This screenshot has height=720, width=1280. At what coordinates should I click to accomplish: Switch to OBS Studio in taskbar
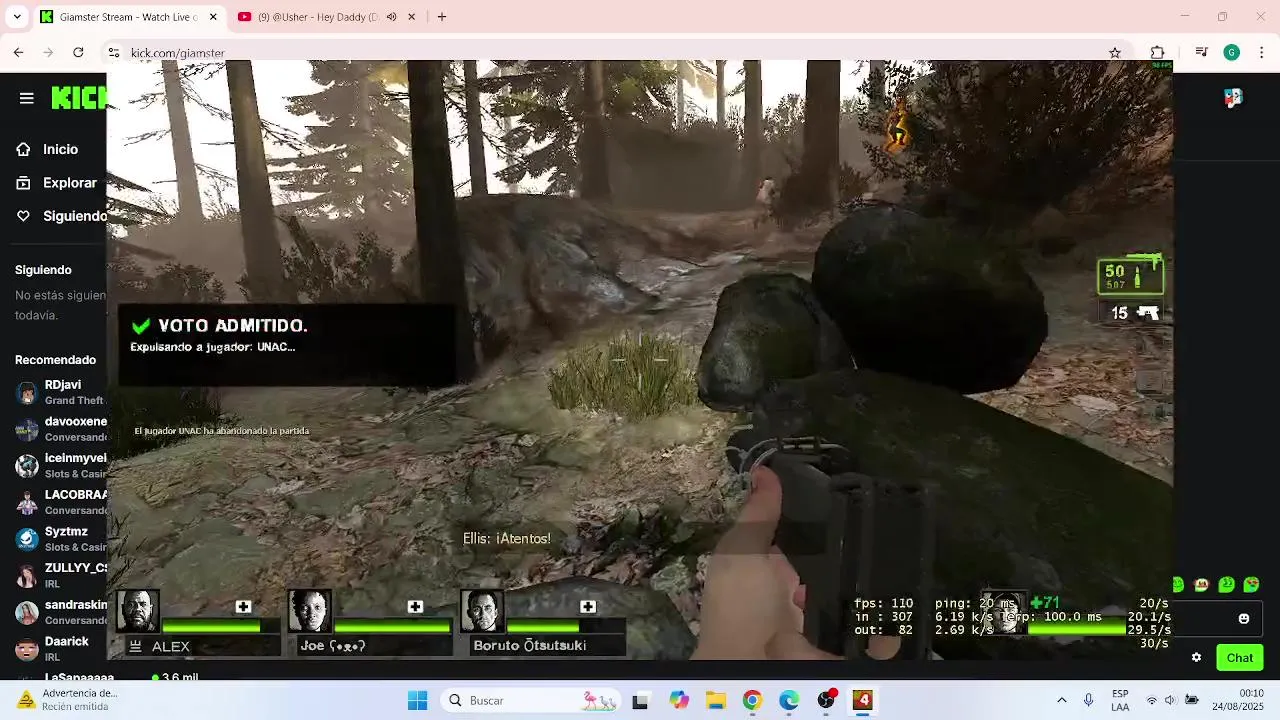826,700
